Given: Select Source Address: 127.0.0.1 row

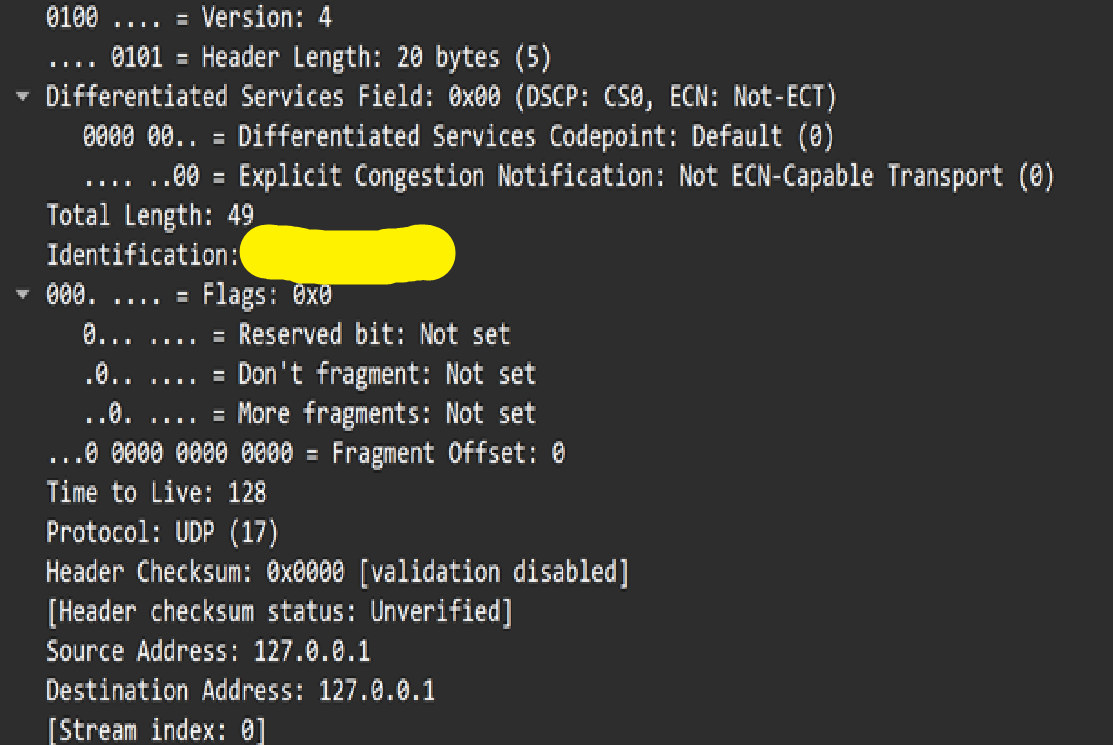Looking at the screenshot, I should coord(208,651).
